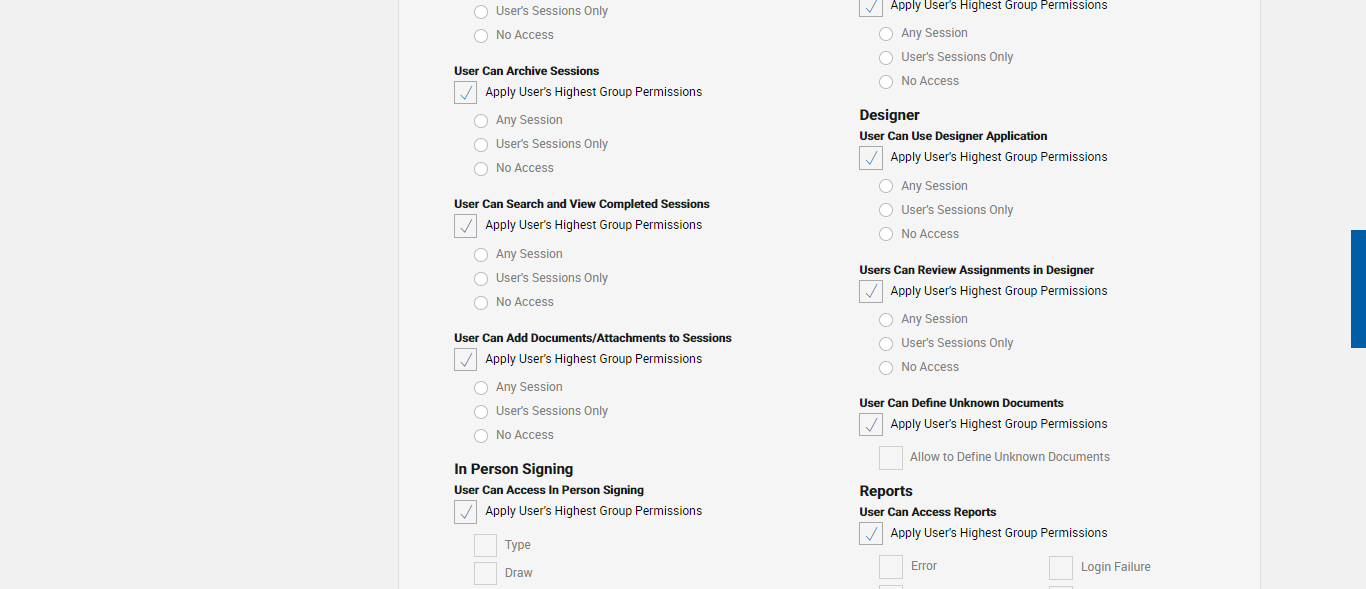Toggle group permissions for Search and View Completed Sessions

tap(465, 226)
